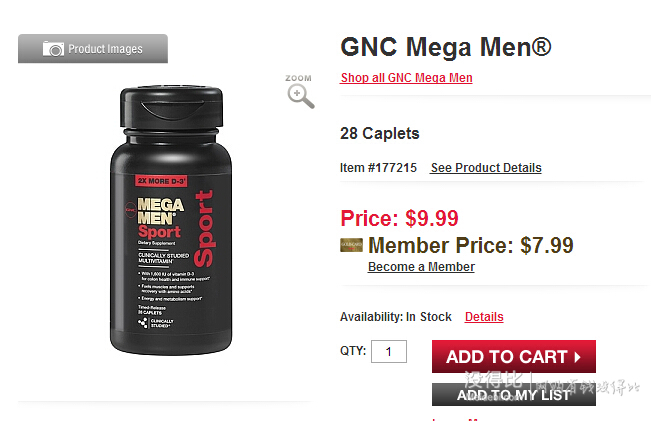651x421 pixels.
Task: Open availability Details link
Action: tap(484, 317)
